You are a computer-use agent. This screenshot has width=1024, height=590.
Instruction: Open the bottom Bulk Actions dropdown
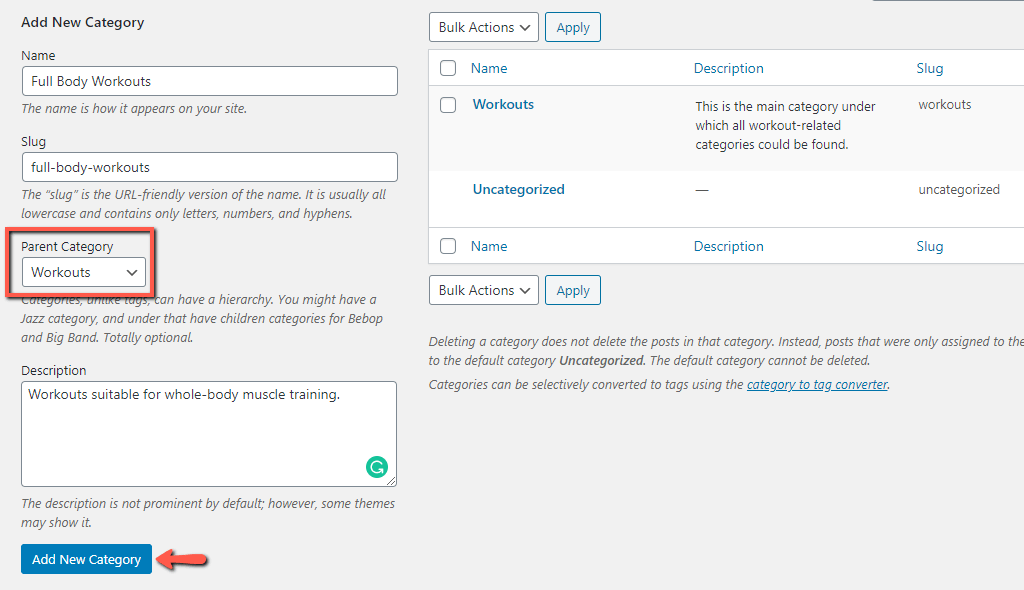[484, 290]
